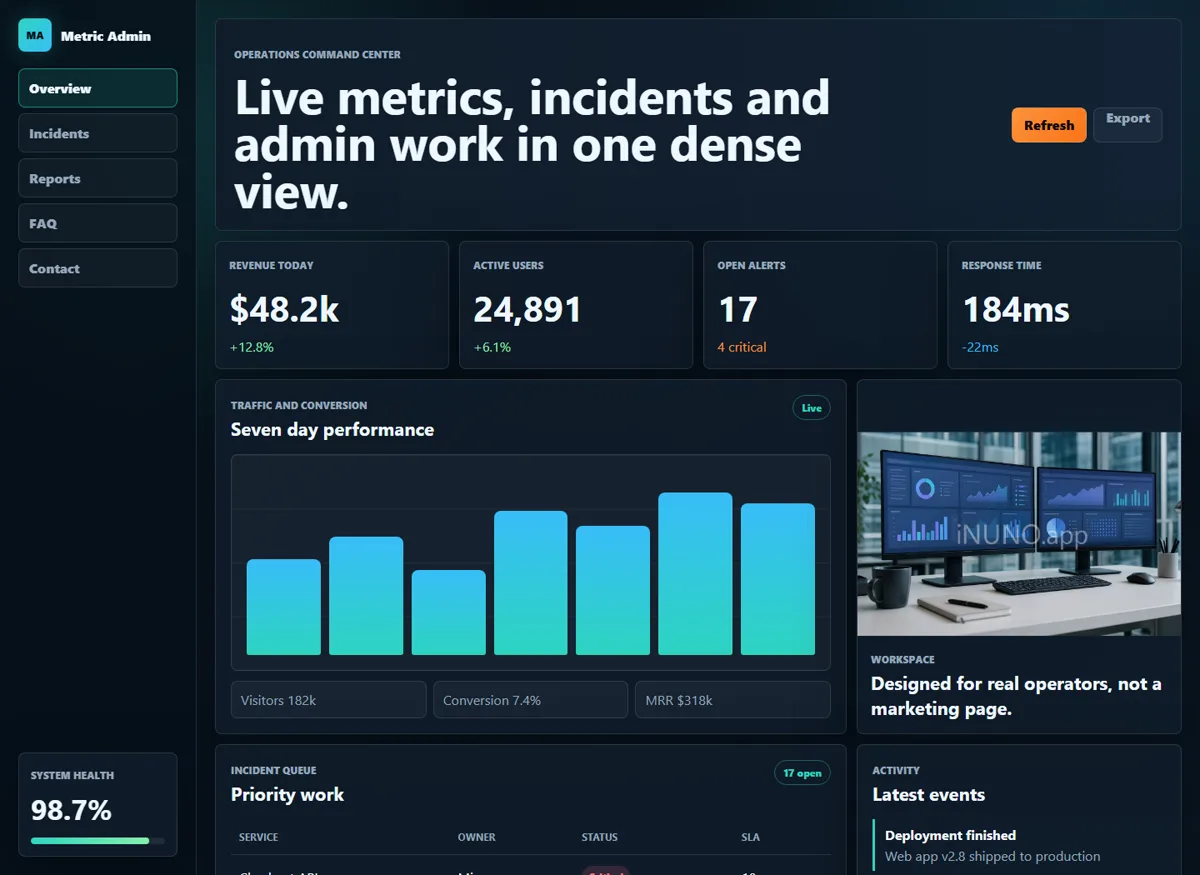Open the Overview nav item

[x=98, y=88]
